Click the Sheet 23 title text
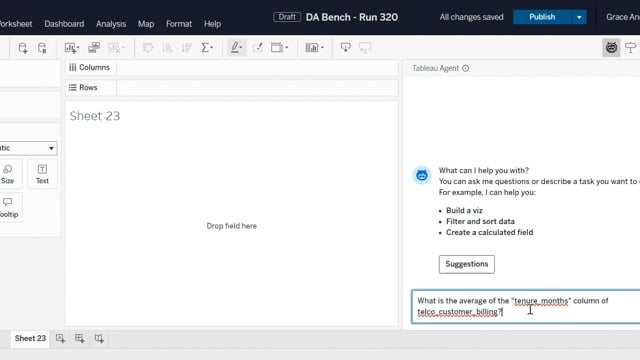 pos(95,116)
